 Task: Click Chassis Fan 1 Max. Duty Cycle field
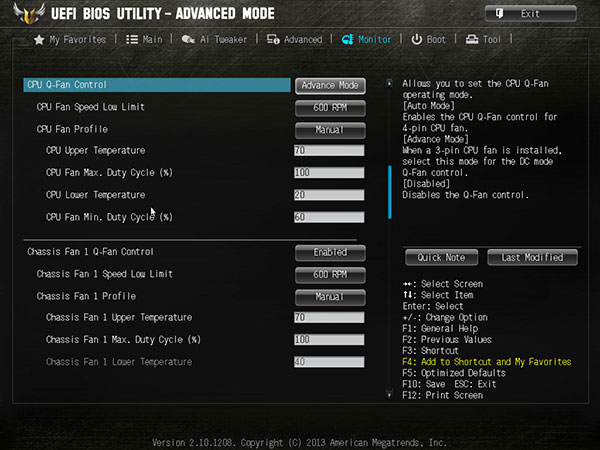click(329, 339)
